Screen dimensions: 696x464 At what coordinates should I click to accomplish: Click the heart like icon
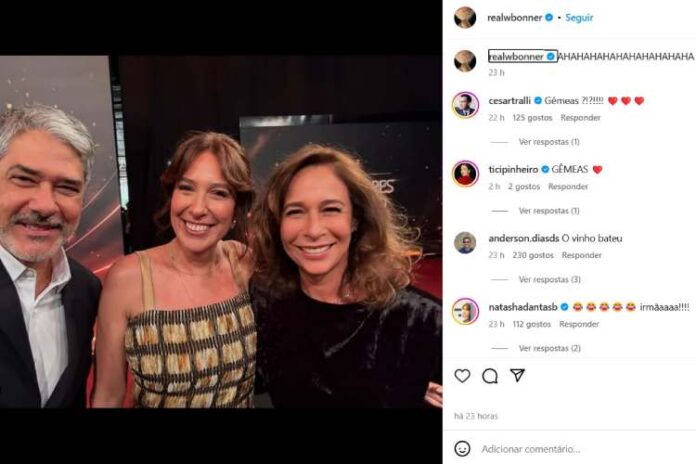coord(462,376)
